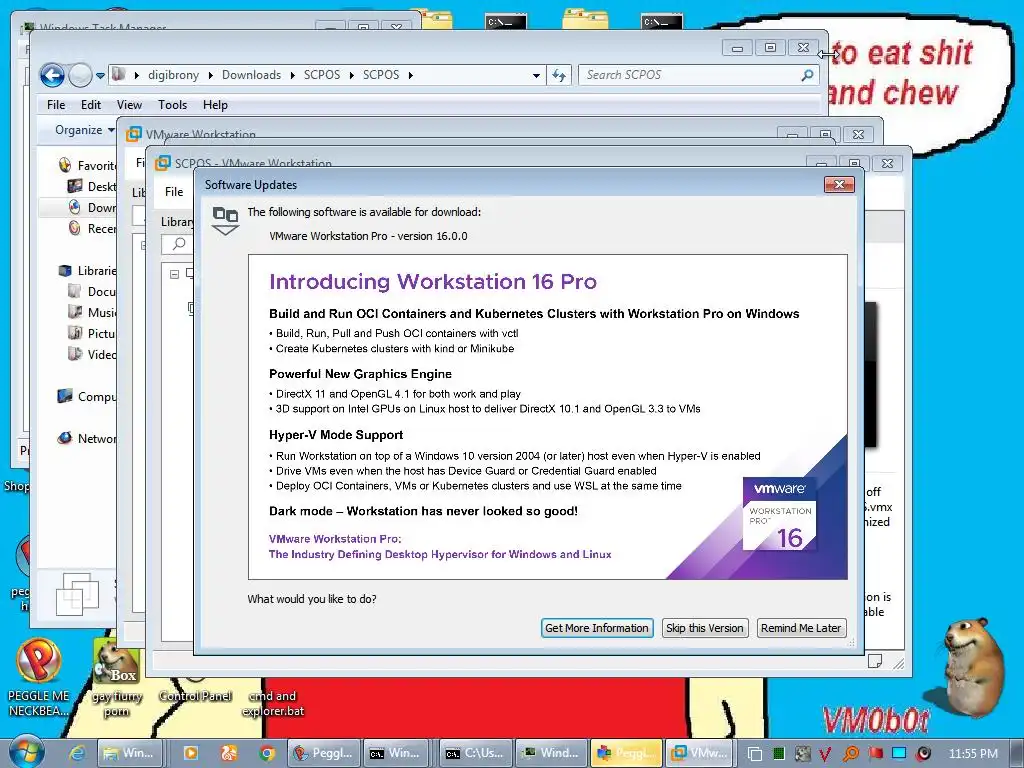Open media player taskbar icon
The height and width of the screenshot is (768, 1024).
(x=191, y=753)
